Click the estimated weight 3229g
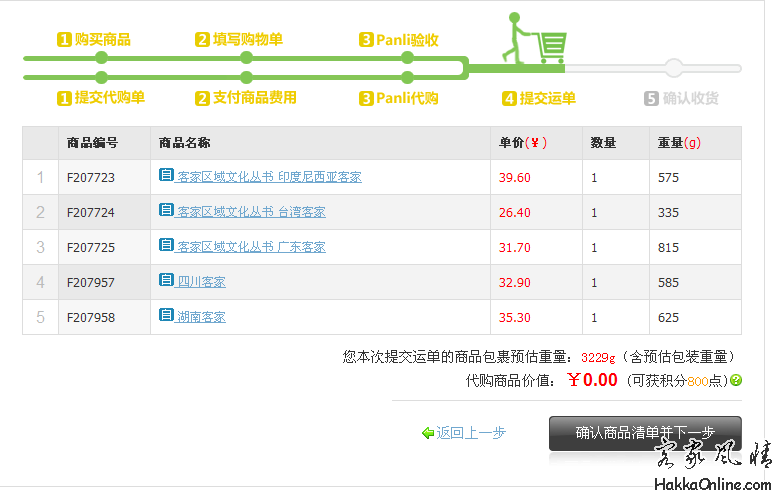The image size is (781, 499). click(598, 358)
